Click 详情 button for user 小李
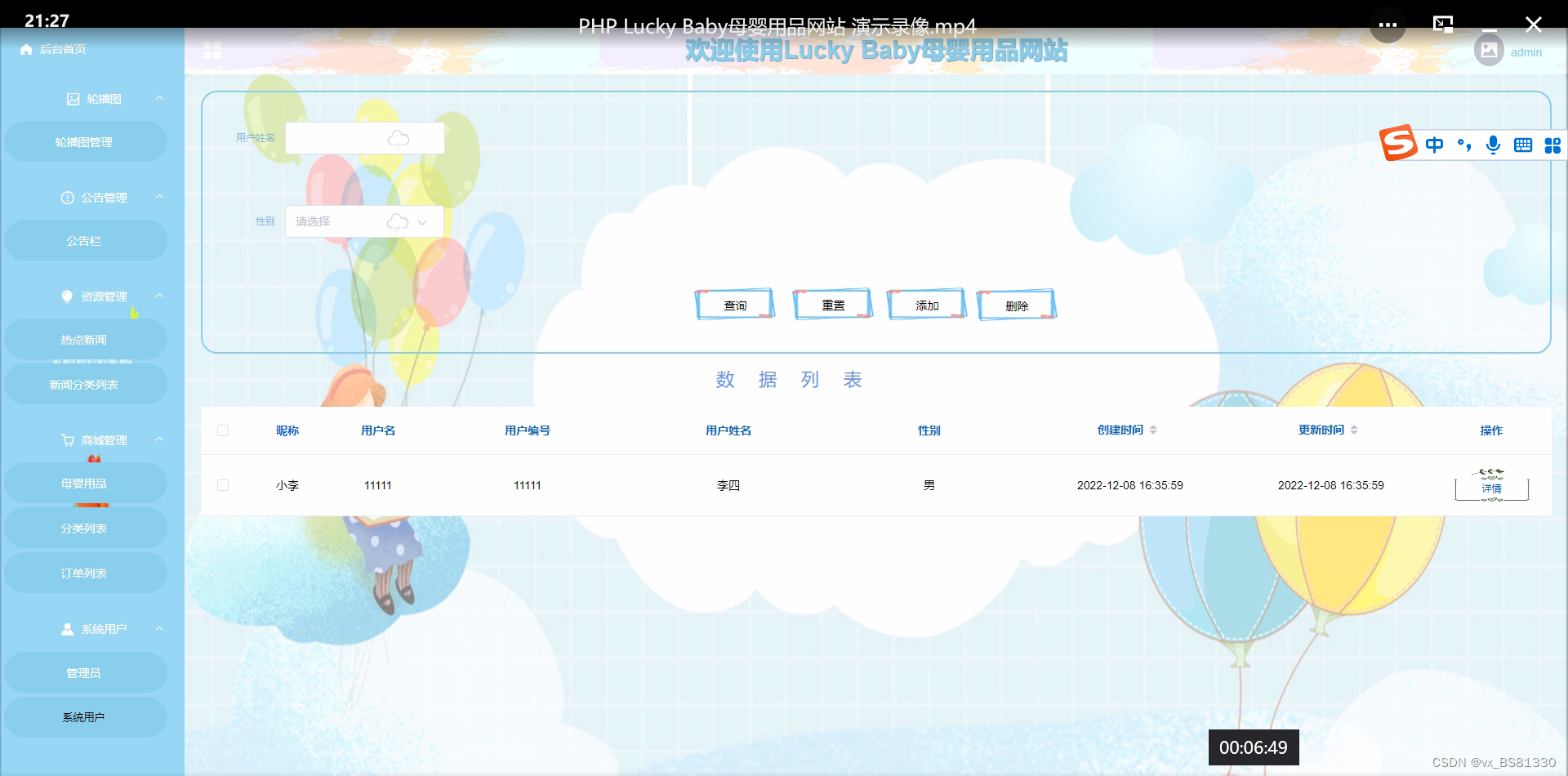The image size is (1568, 776). click(1492, 487)
